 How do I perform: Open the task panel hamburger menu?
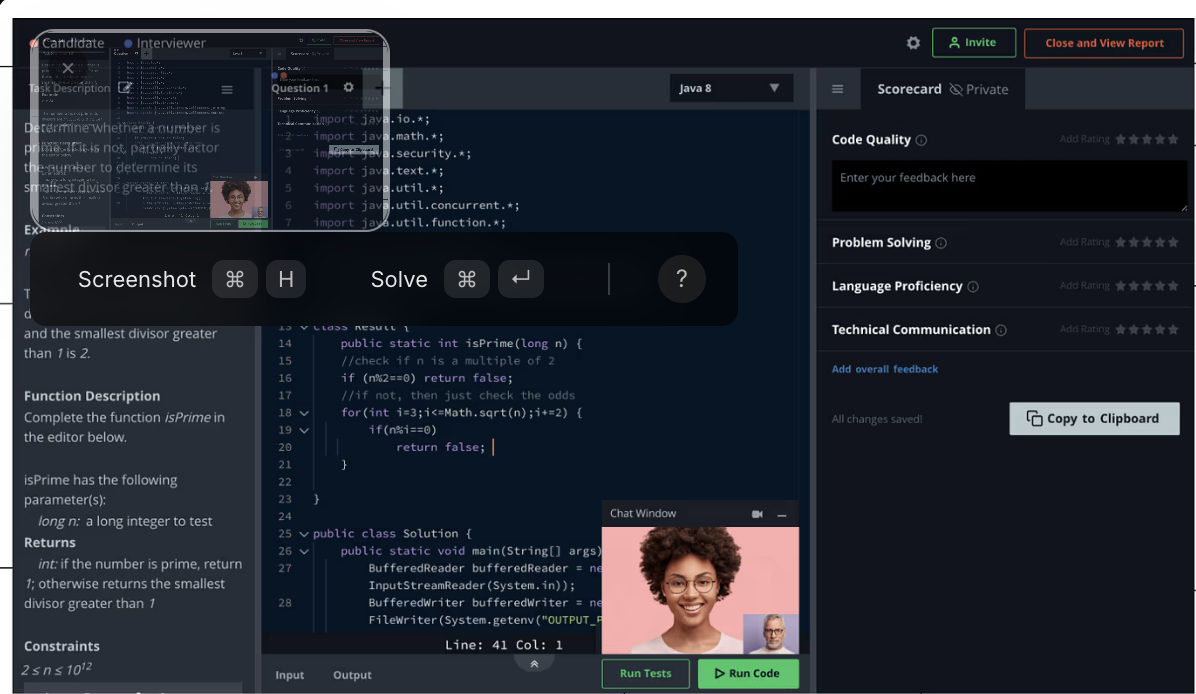(x=227, y=89)
